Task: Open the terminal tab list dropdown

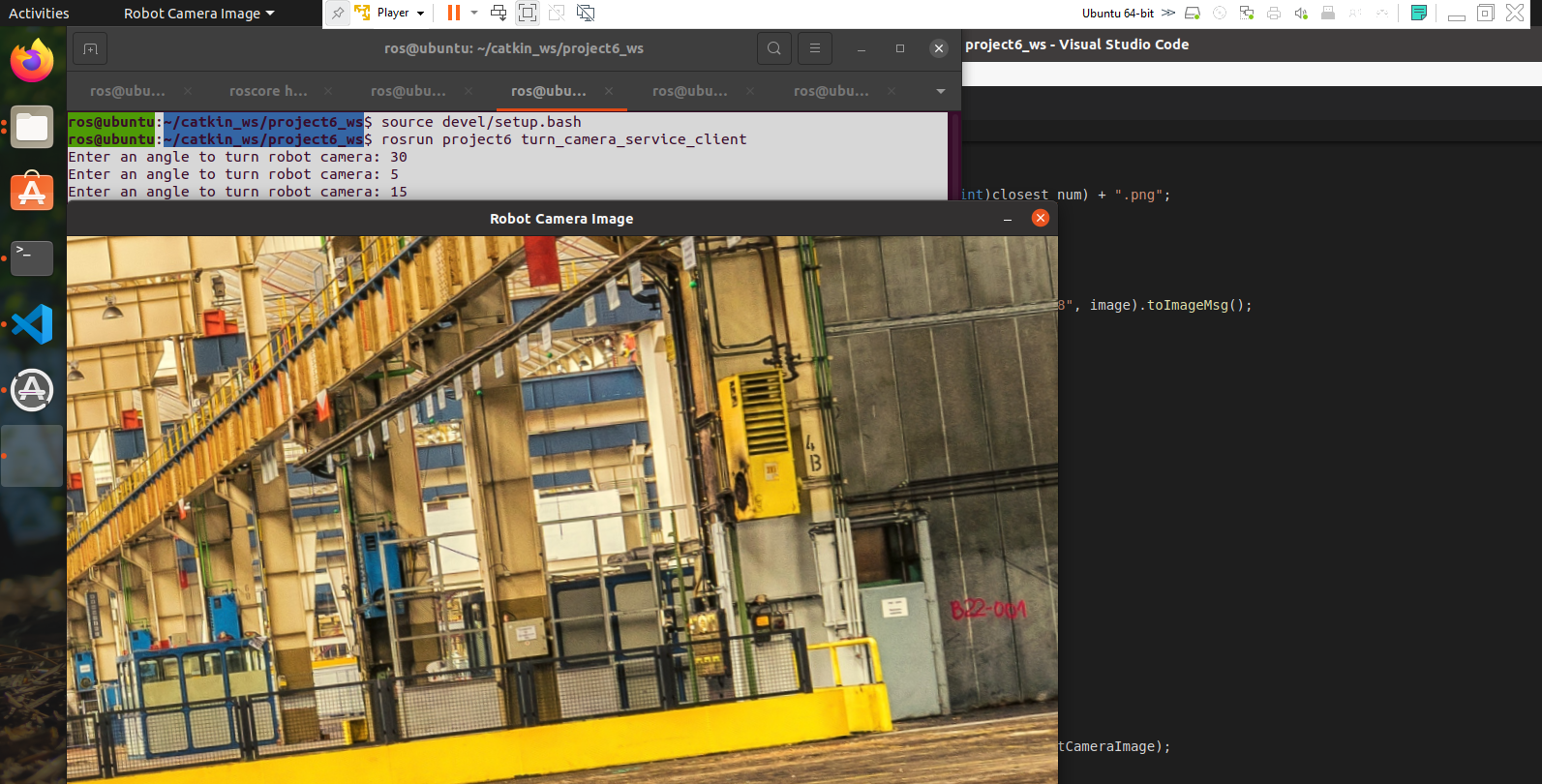Action: 941,91
